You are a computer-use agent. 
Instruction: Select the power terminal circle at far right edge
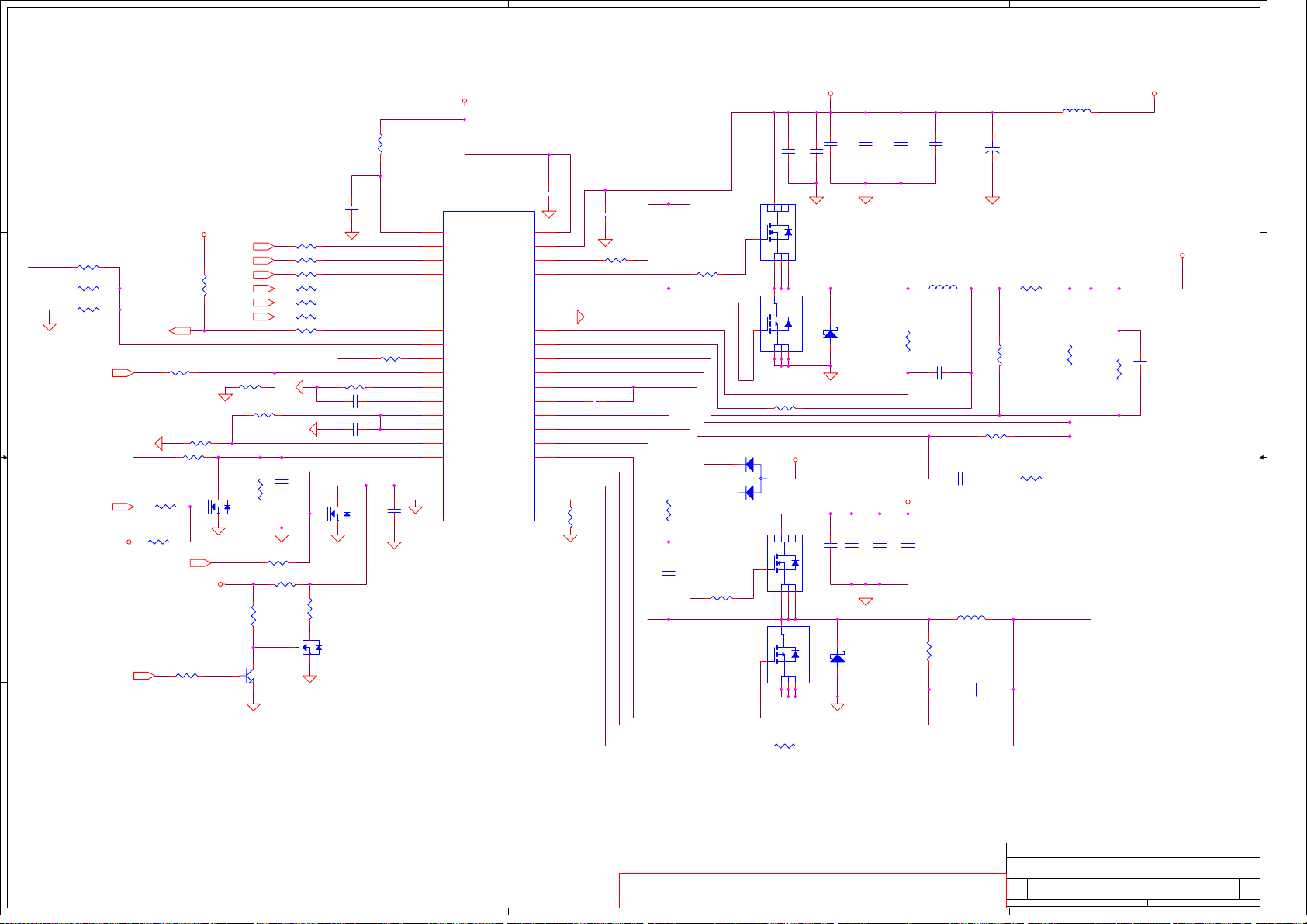pos(1182,255)
